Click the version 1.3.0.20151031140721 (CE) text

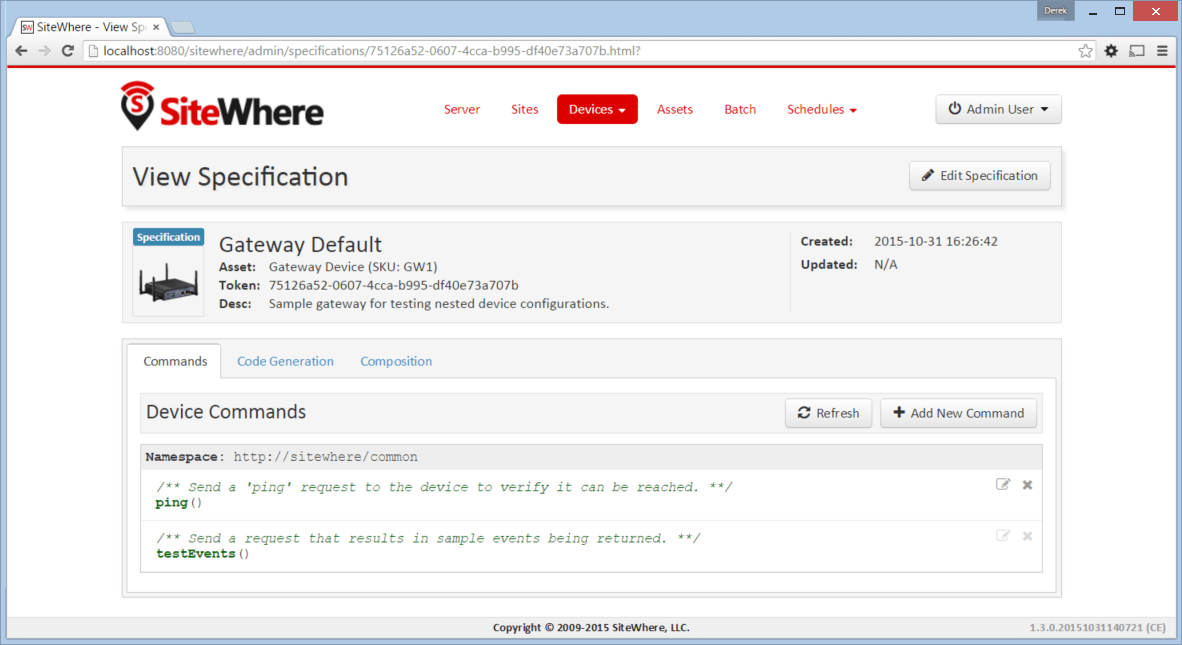coord(1098,627)
